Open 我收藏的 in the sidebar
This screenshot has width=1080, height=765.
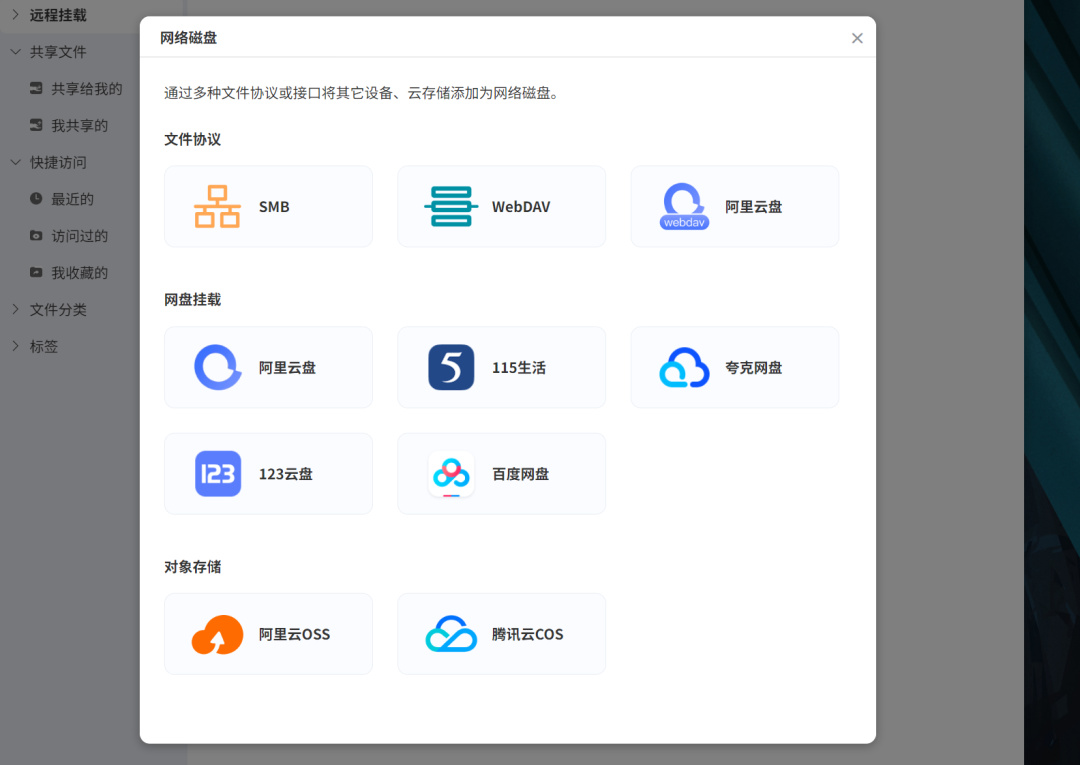(x=79, y=273)
